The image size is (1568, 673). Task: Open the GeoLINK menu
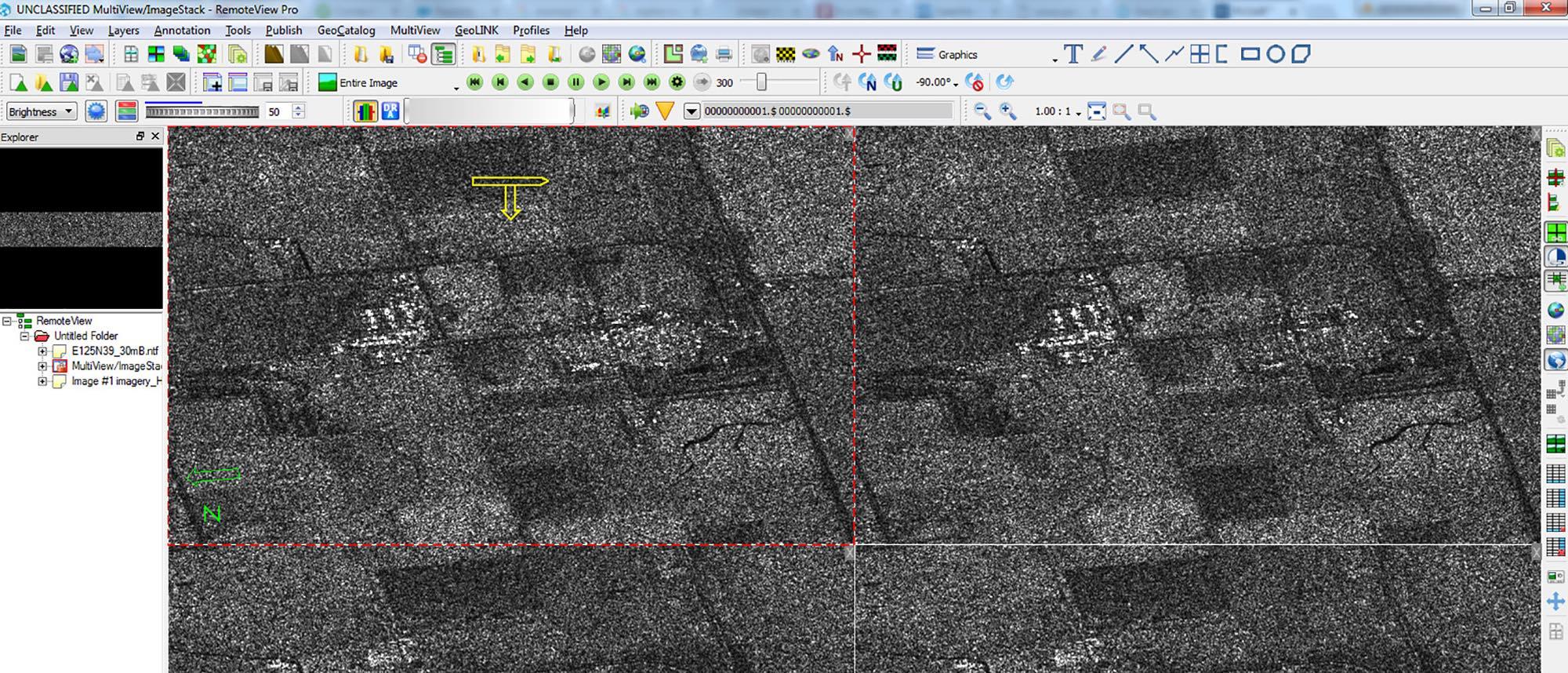(x=476, y=30)
